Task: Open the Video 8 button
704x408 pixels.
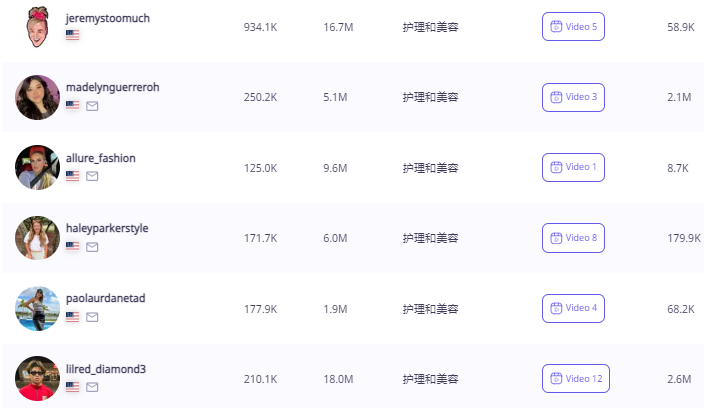Action: [573, 238]
